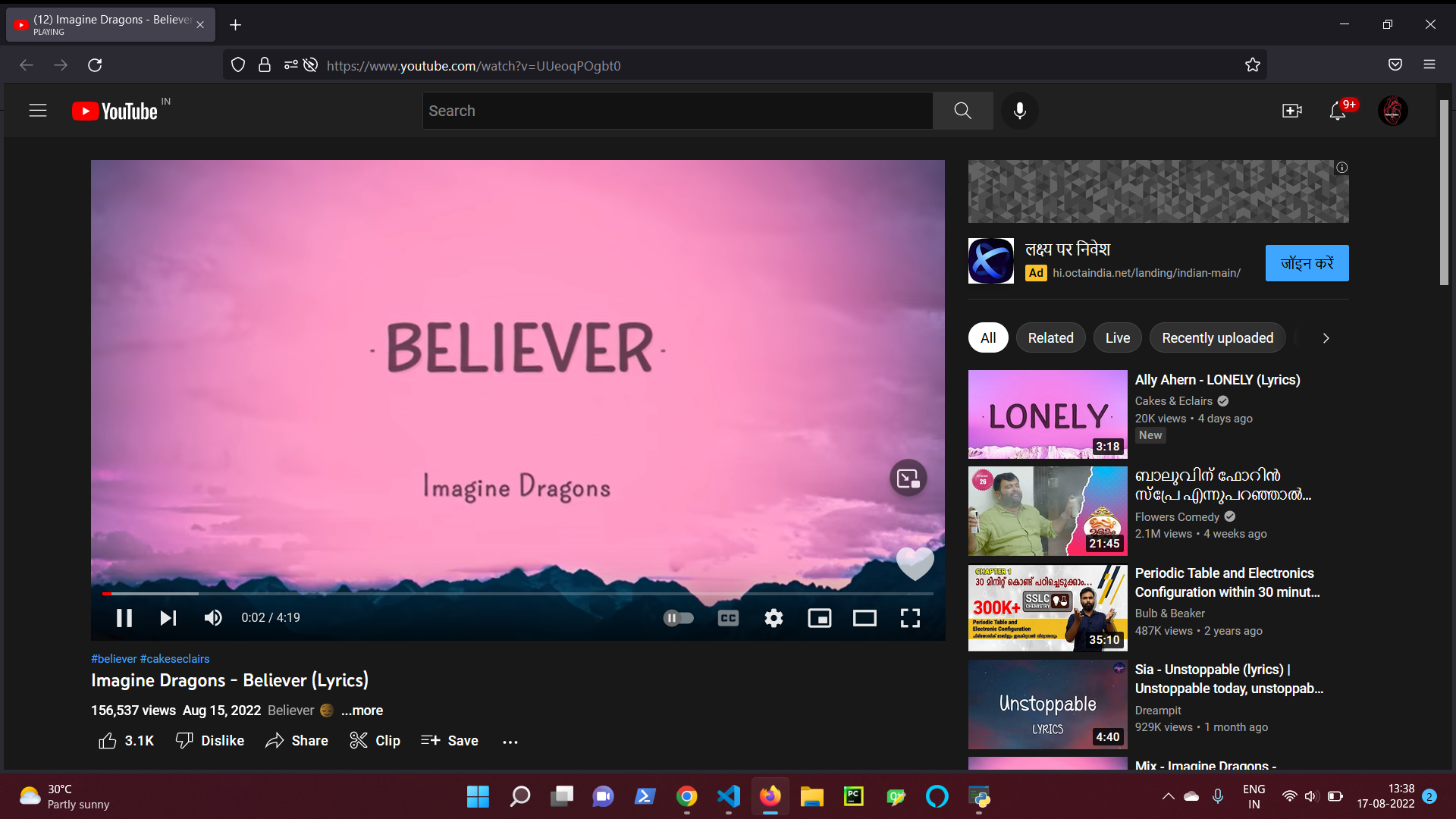Start voice search with the microphone
The height and width of the screenshot is (819, 1456).
(1020, 111)
